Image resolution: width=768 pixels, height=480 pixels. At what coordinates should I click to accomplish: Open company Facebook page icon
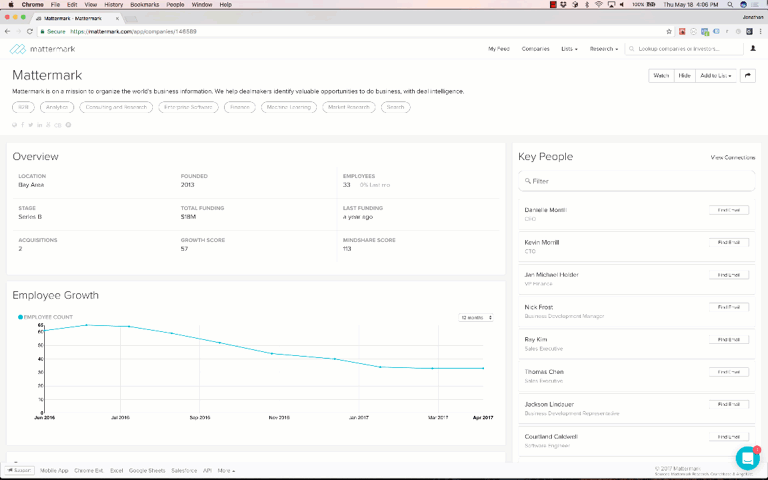(23, 125)
